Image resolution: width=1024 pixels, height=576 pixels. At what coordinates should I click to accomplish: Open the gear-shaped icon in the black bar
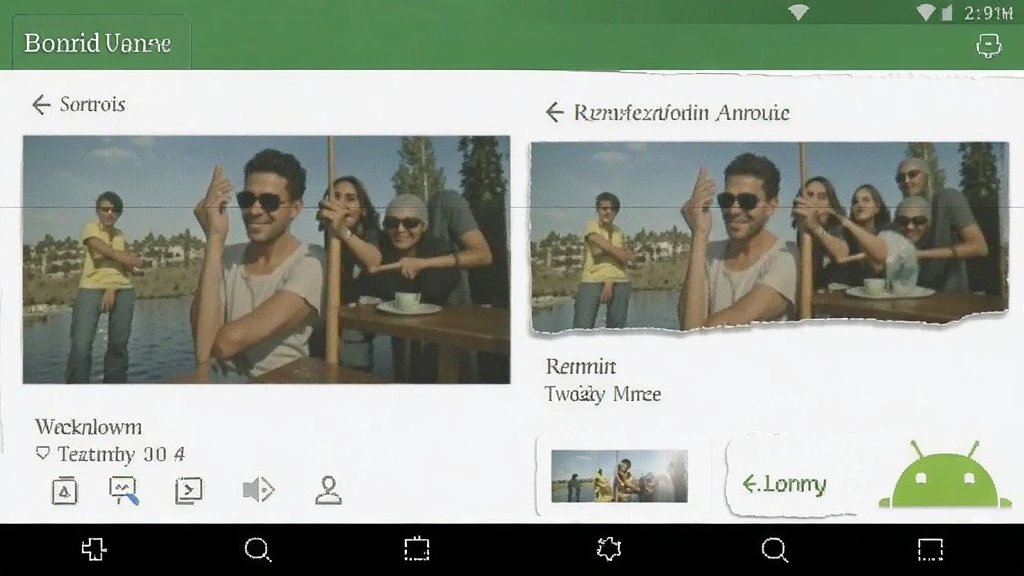(609, 549)
